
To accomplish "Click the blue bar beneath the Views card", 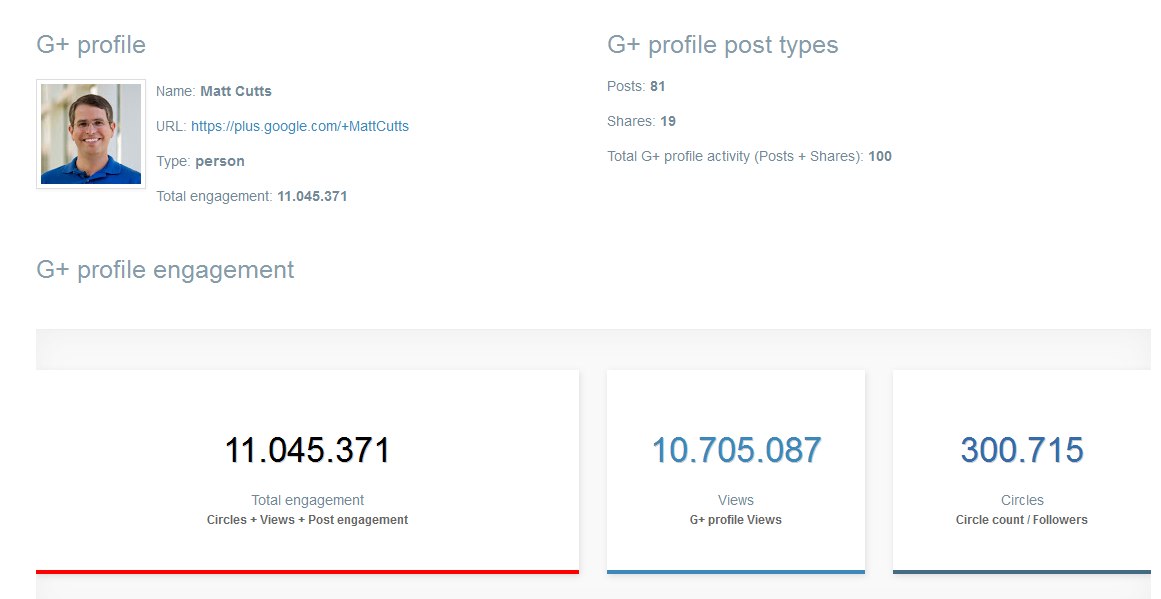I will point(736,571).
